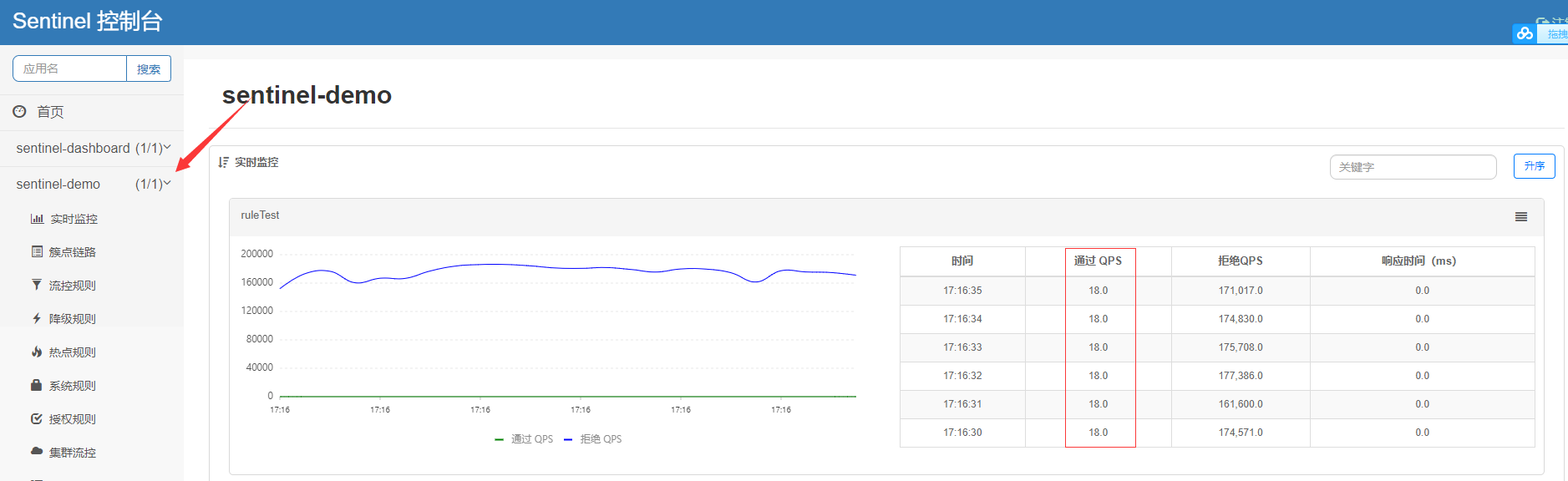This screenshot has width=1568, height=481.
Task: Click the sentinel-demo page heading
Action: 307,95
